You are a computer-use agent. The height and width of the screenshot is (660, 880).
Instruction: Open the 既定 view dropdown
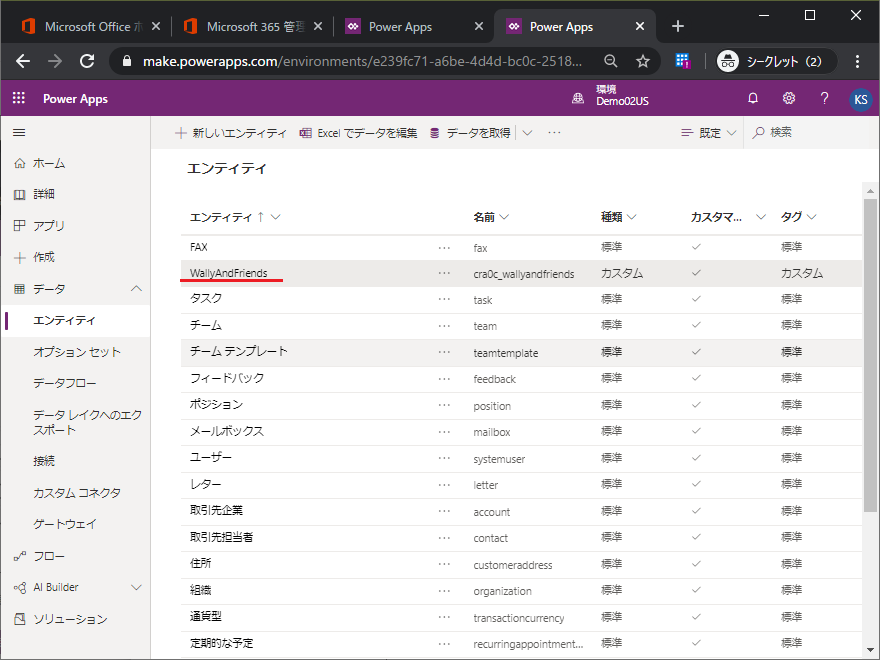point(708,133)
